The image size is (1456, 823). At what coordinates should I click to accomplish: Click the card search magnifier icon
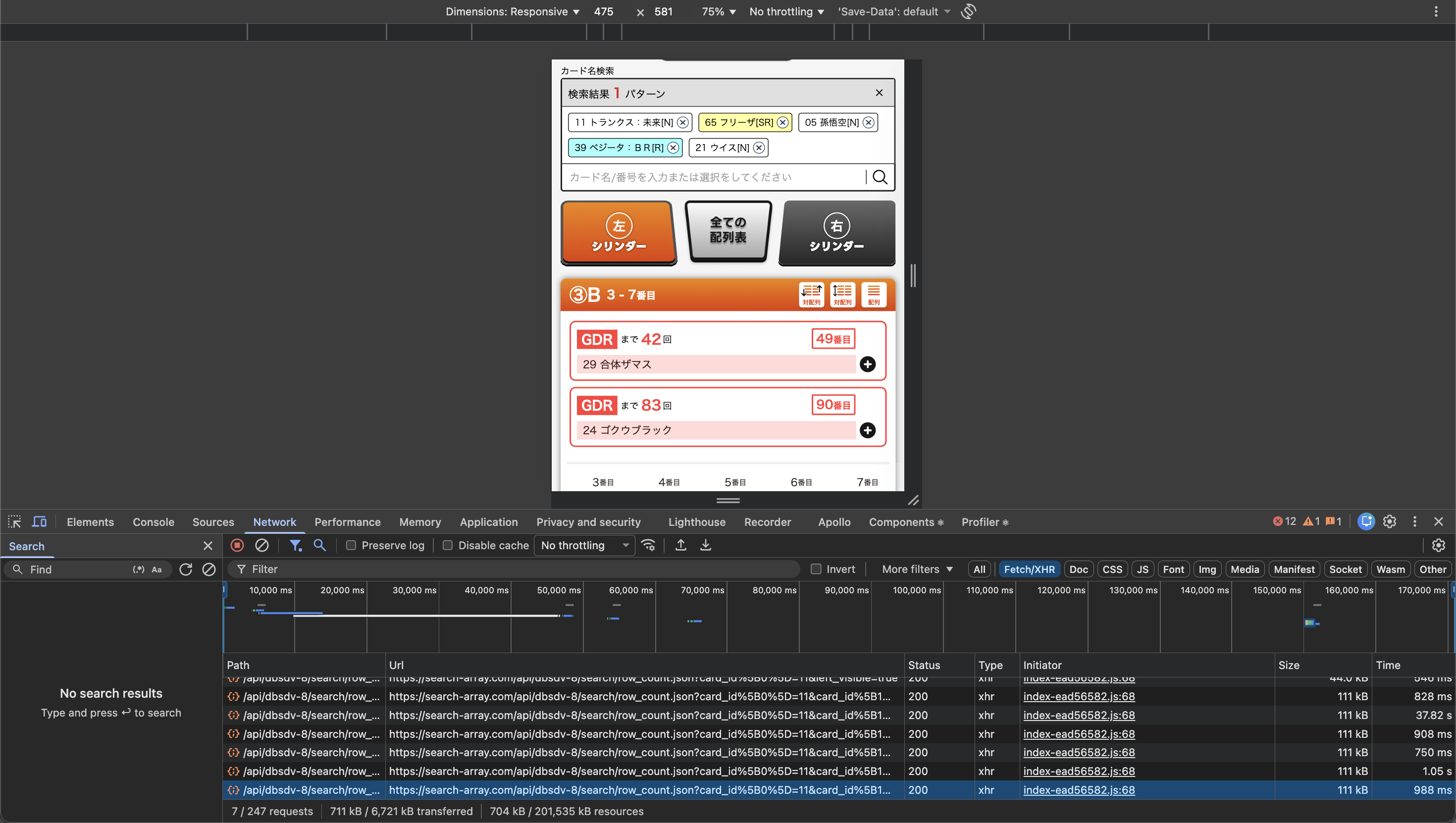(x=880, y=177)
